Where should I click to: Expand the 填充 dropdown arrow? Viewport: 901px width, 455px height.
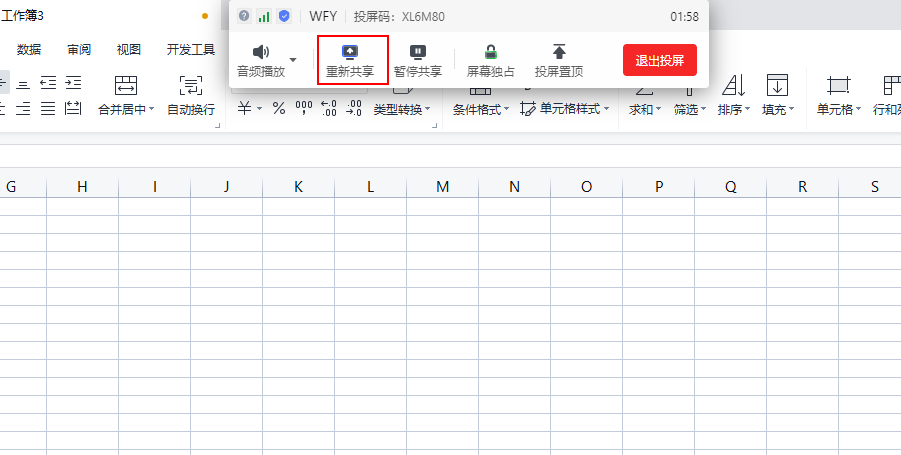(792, 109)
